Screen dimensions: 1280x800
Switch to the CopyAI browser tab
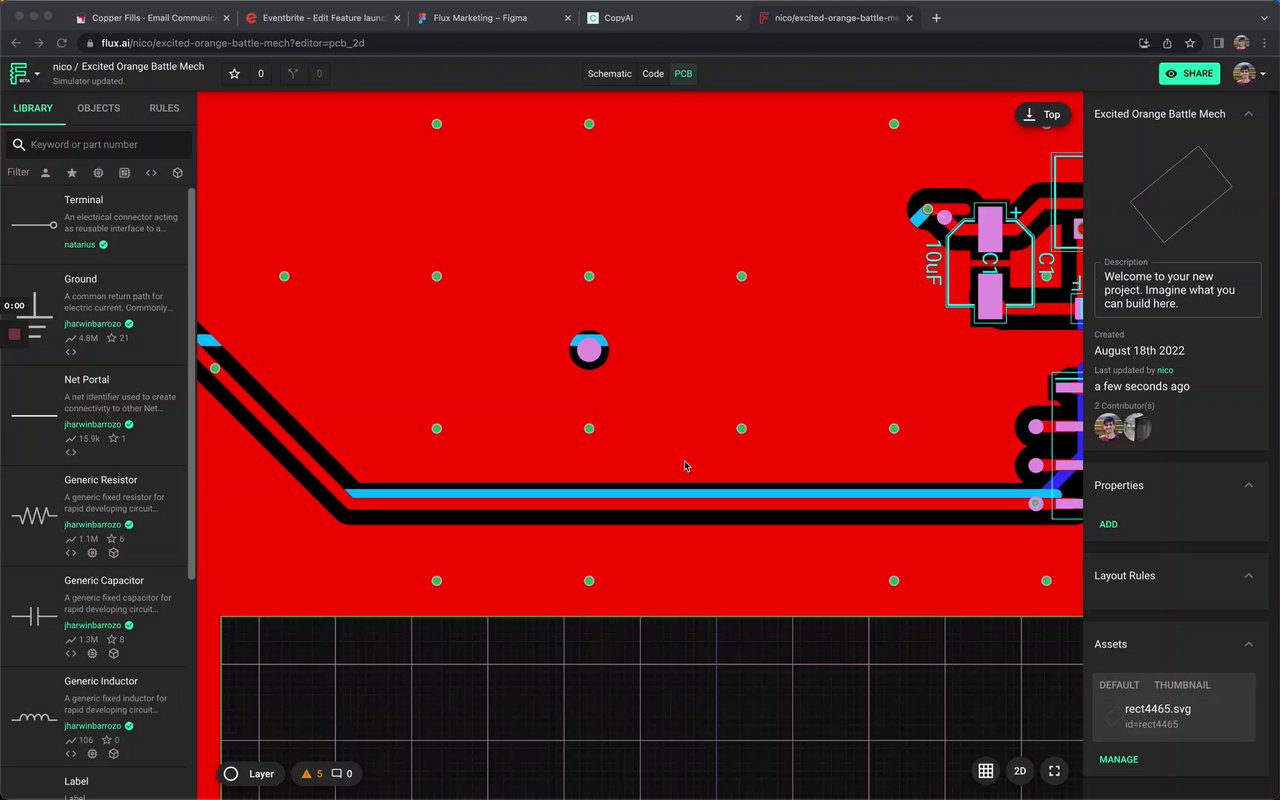(x=664, y=18)
